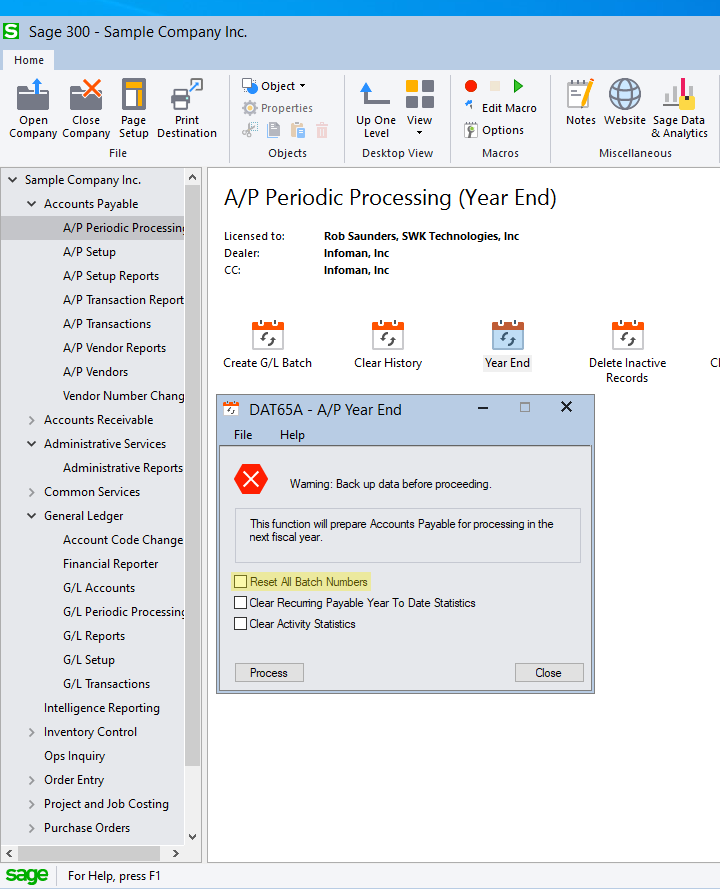Click the Sage 300 logo in title bar
The image size is (720, 889).
(x=11, y=31)
